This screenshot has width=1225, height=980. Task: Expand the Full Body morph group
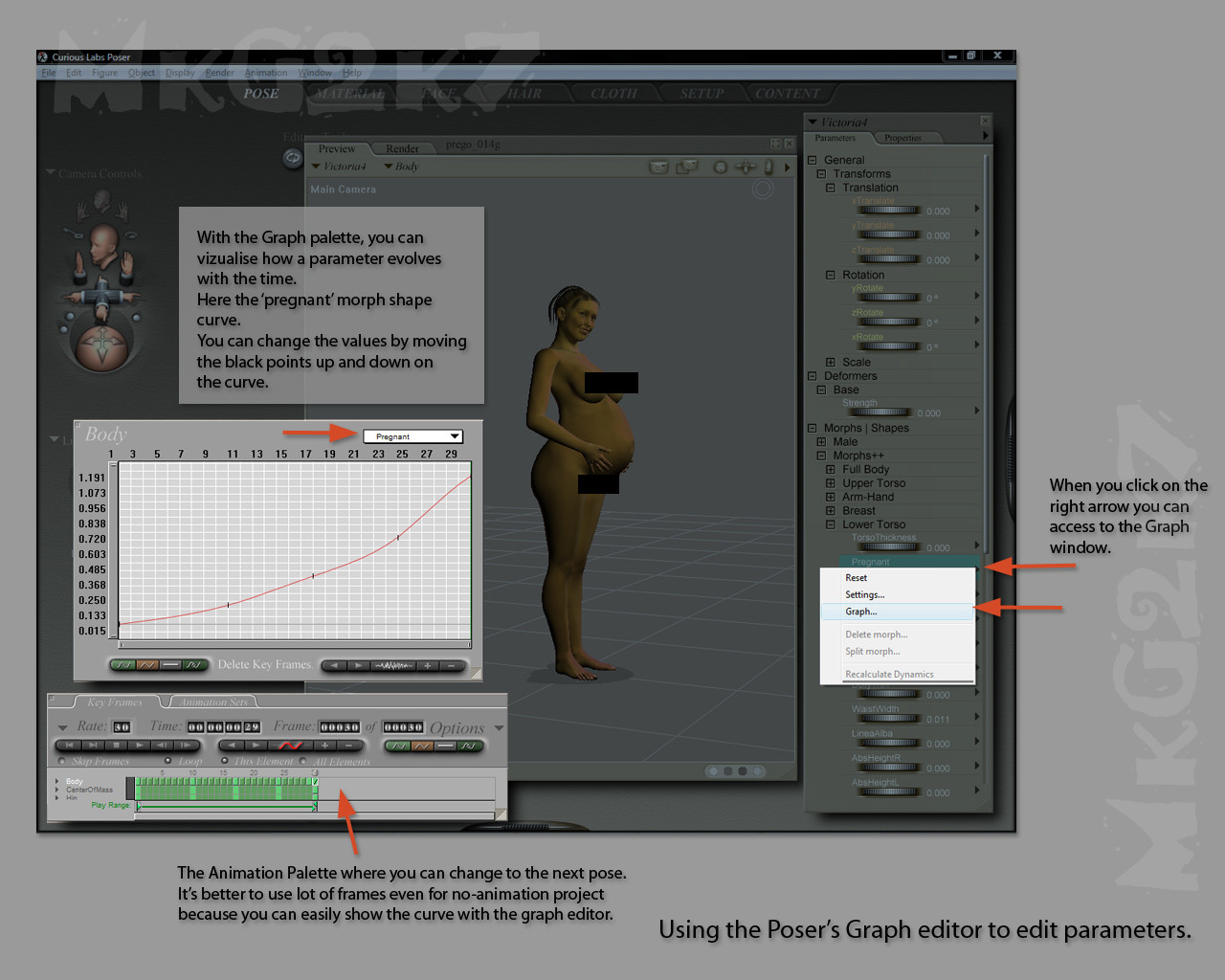coord(831,469)
